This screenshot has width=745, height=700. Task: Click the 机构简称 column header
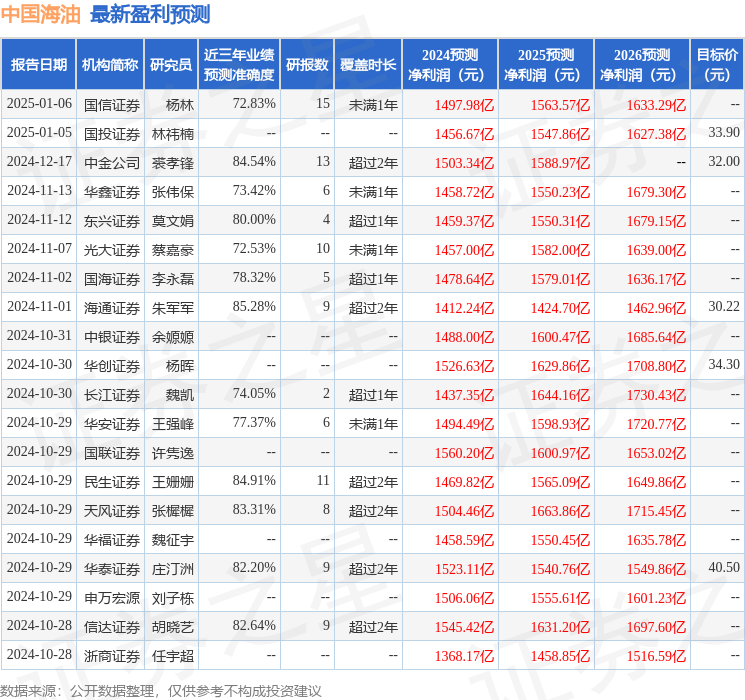pos(110,65)
